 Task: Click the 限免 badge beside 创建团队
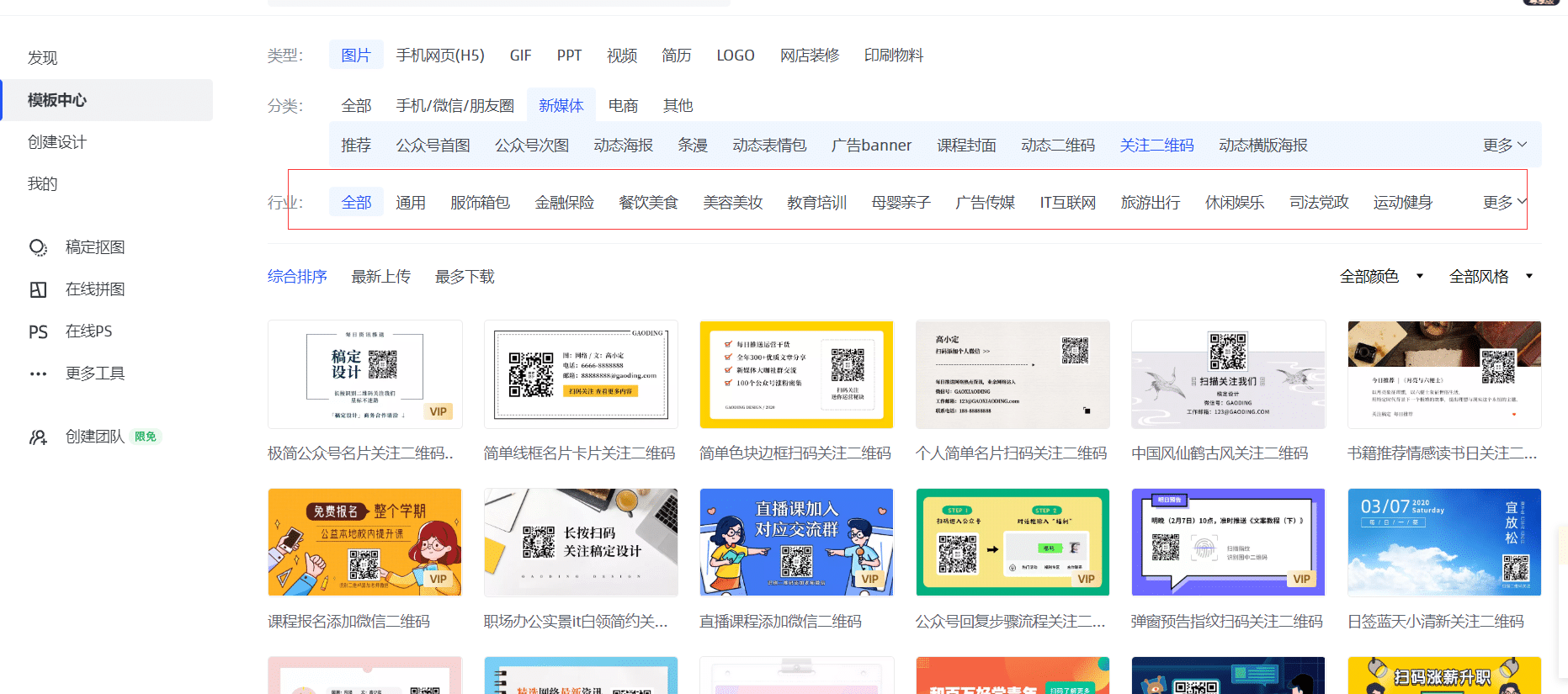(146, 437)
